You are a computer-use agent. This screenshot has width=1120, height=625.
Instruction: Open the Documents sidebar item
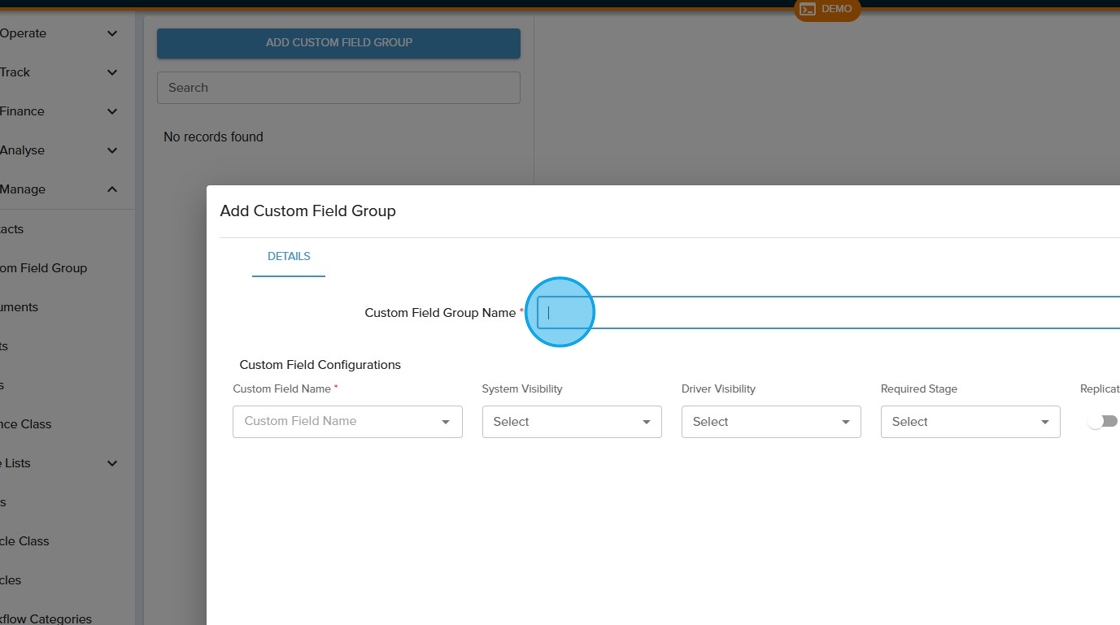(x=20, y=307)
